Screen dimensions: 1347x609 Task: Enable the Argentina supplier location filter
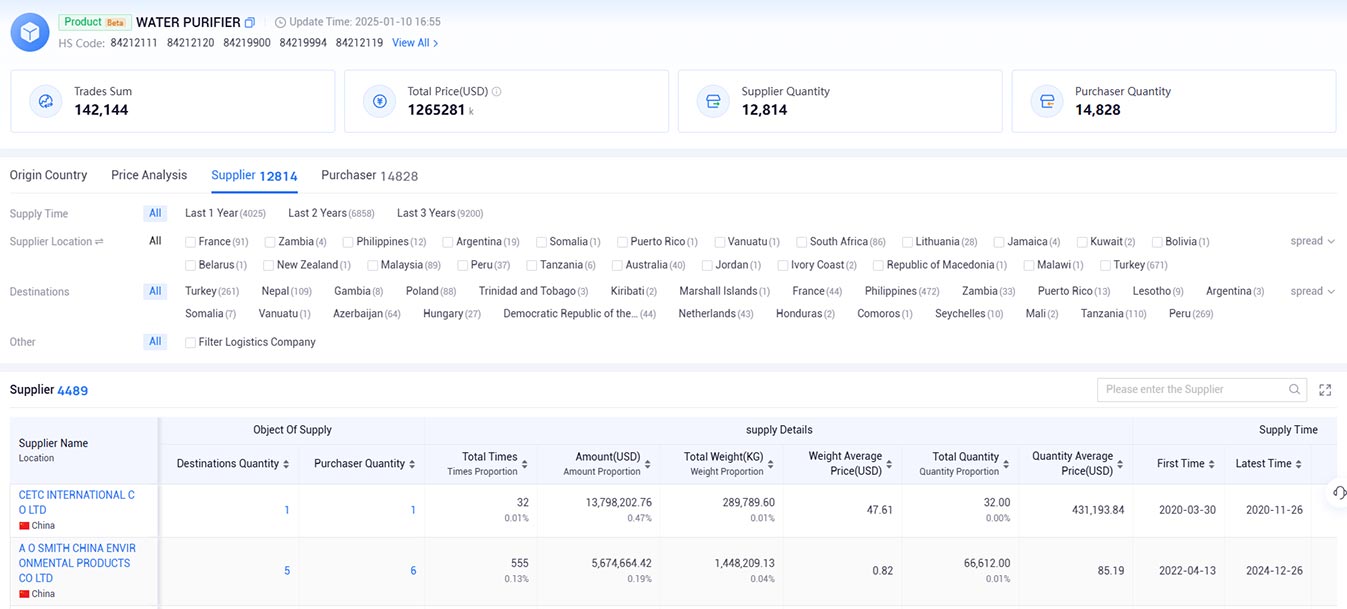(448, 242)
